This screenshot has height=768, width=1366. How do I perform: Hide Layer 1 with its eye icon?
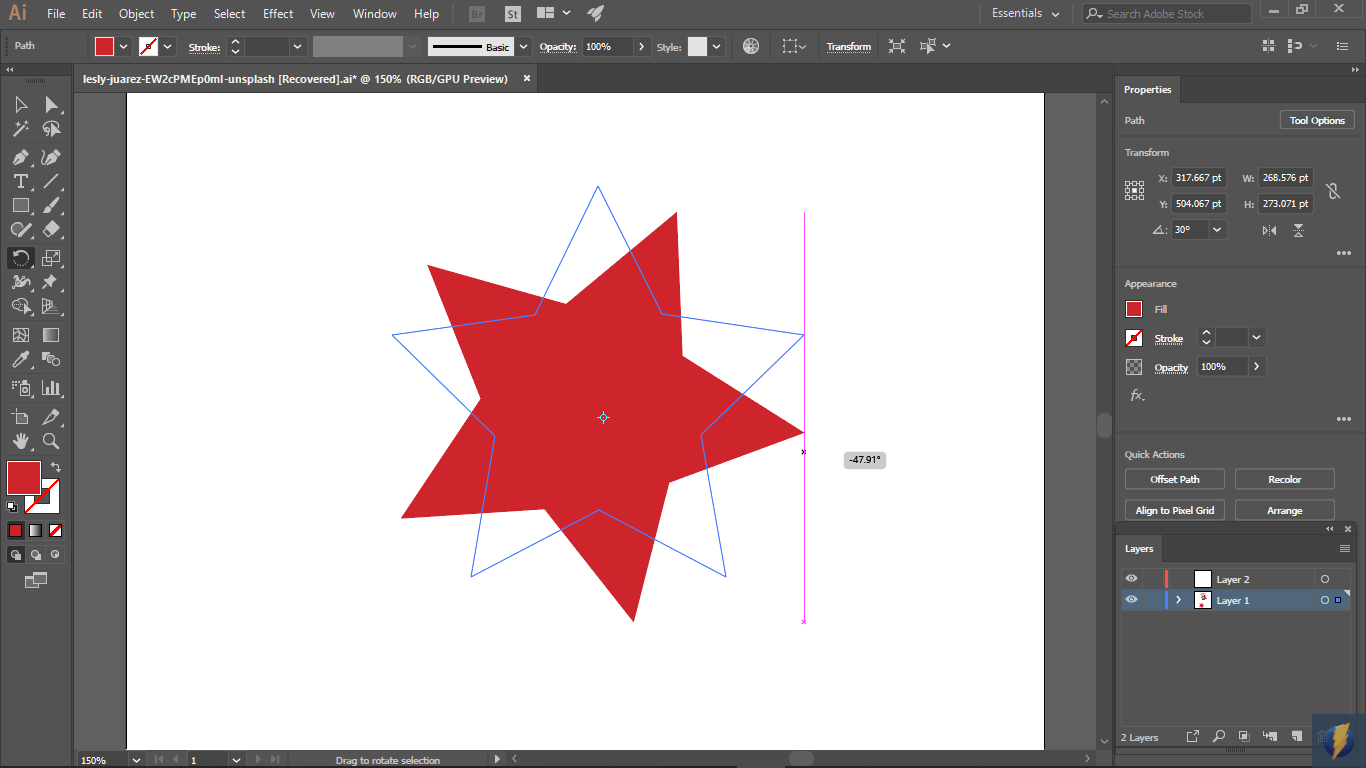coord(1131,599)
